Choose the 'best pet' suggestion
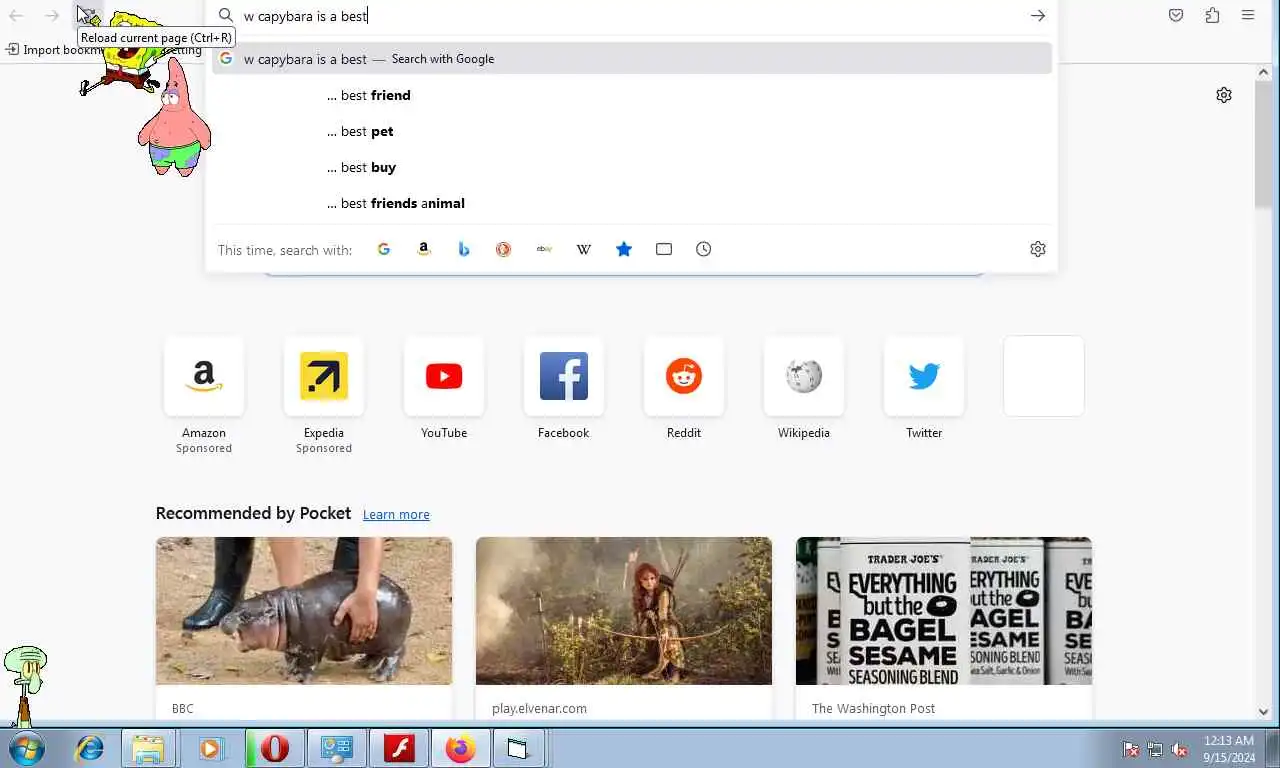Screen dimensions: 1280x768 [x=632, y=131]
